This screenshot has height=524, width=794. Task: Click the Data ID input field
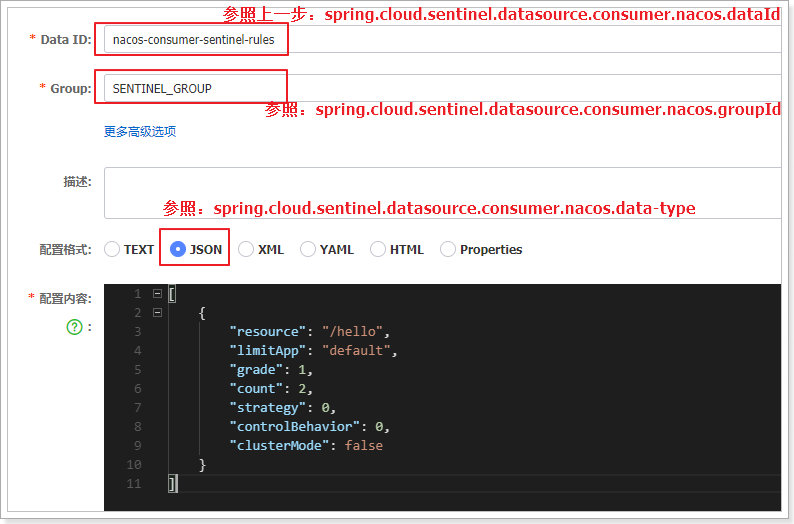point(443,39)
